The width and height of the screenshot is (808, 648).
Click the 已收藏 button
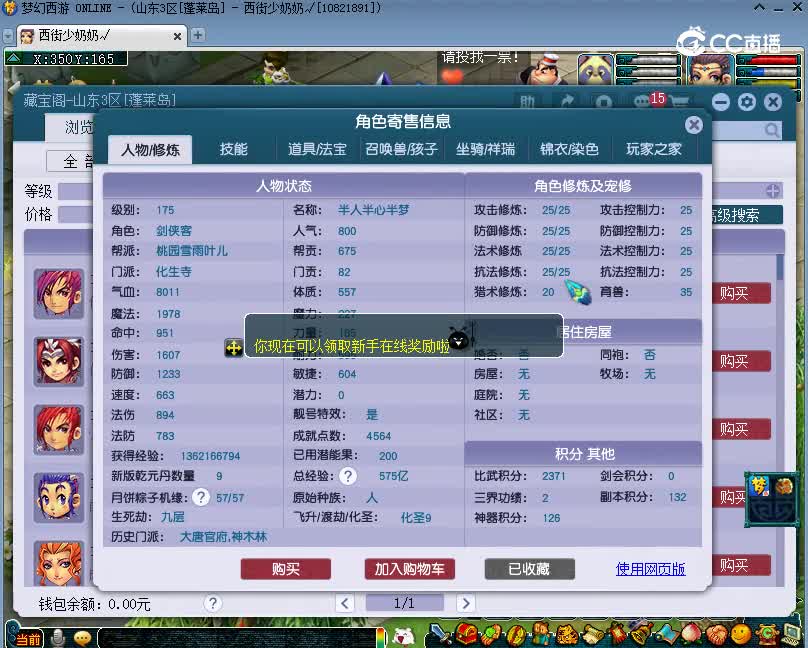(529, 569)
